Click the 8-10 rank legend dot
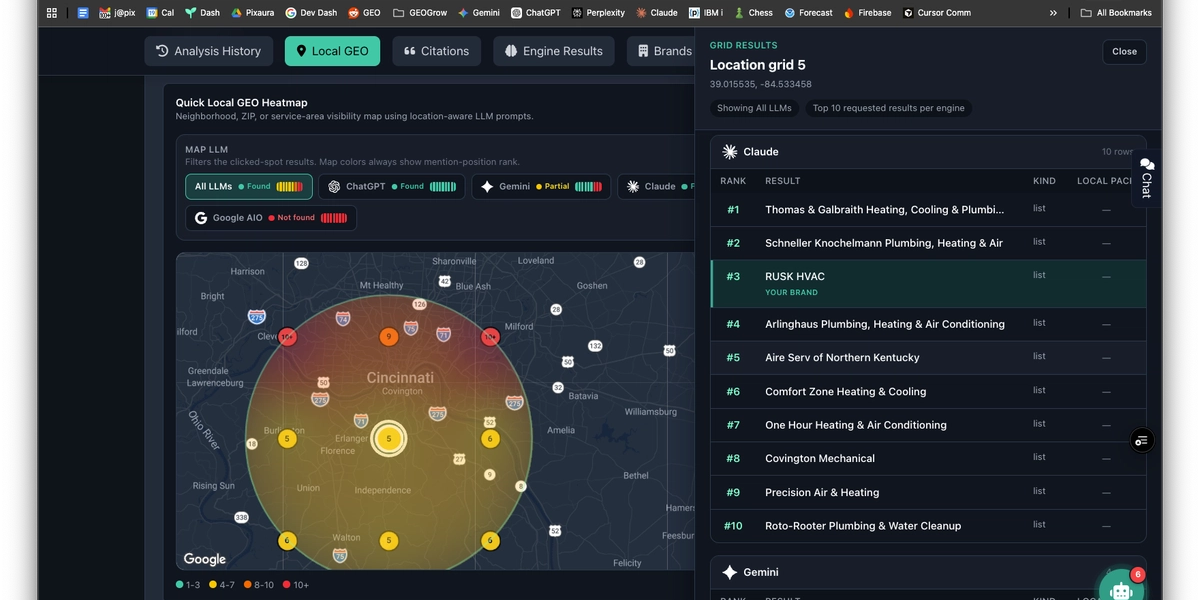The image size is (1200, 600). (x=246, y=584)
